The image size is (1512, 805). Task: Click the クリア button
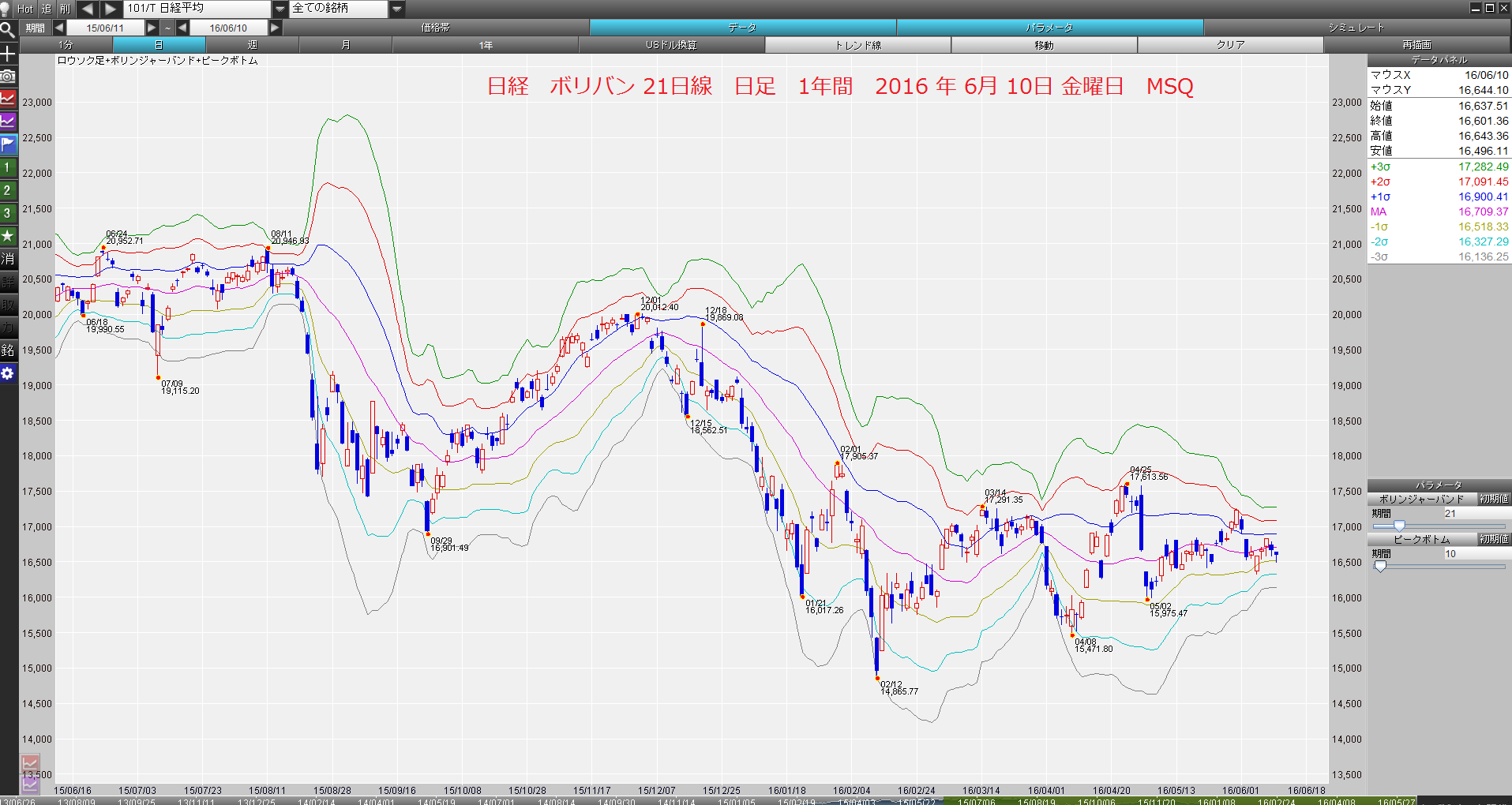click(1230, 45)
